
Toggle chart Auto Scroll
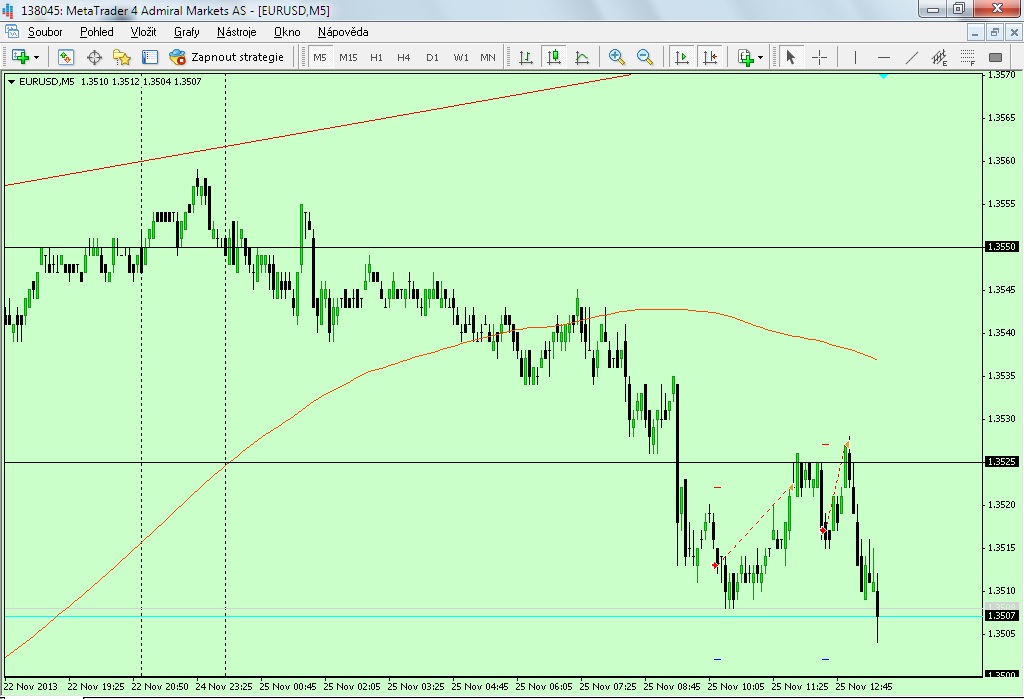(682, 57)
